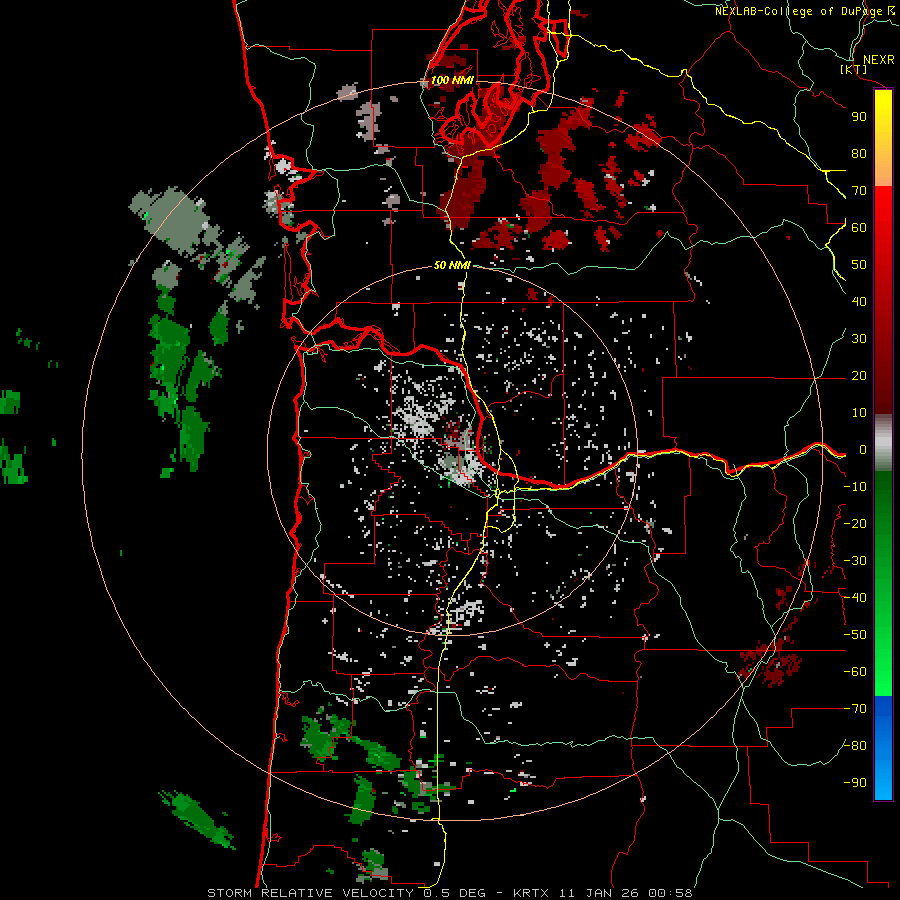The image size is (900, 900).
Task: Click the -20 knot scale label
Action: pyautogui.click(x=855, y=524)
